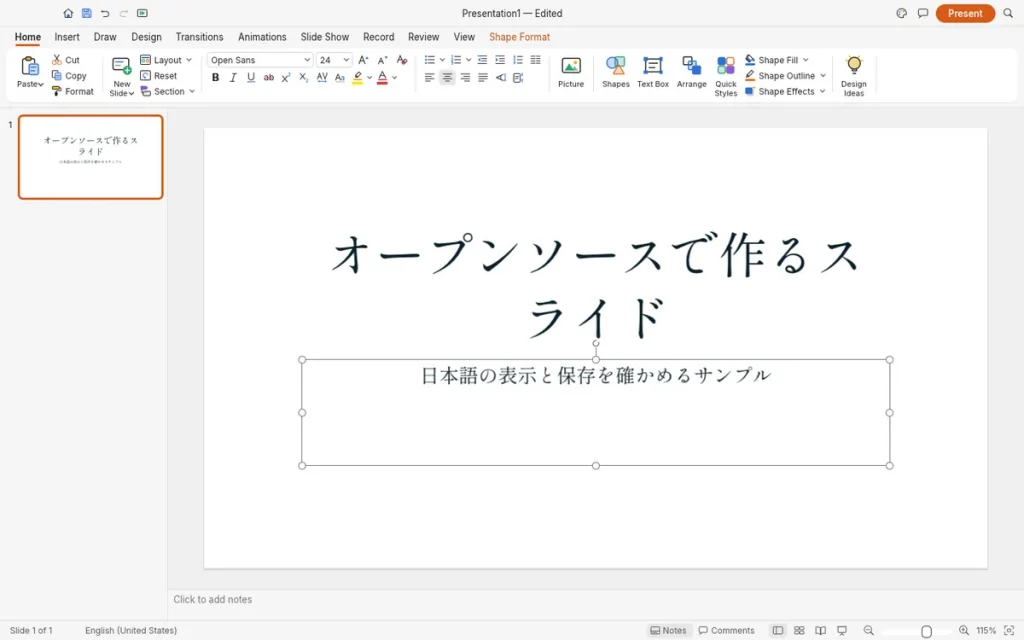The width and height of the screenshot is (1024, 640).
Task: Change the text direction
Action: [x=500, y=78]
